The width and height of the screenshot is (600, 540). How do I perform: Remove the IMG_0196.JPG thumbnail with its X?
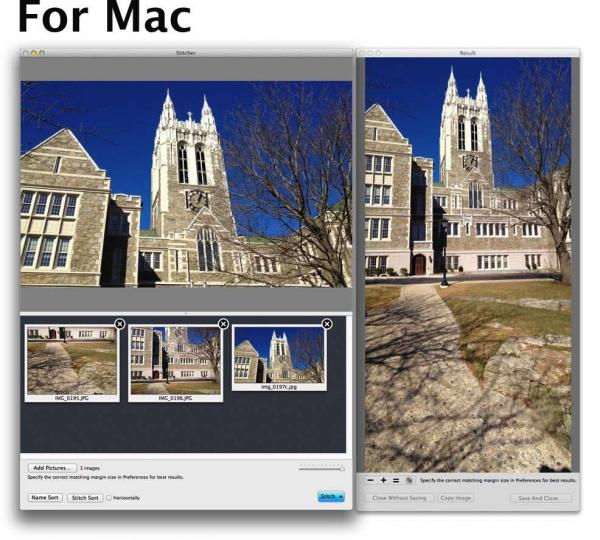pos(223,324)
